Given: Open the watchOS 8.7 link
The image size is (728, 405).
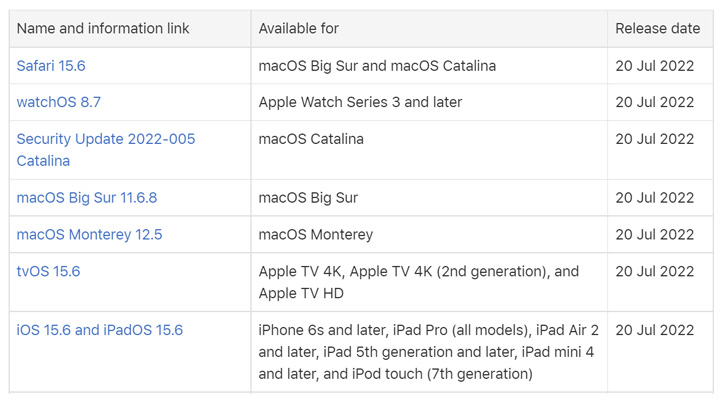Looking at the screenshot, I should coord(58,102).
